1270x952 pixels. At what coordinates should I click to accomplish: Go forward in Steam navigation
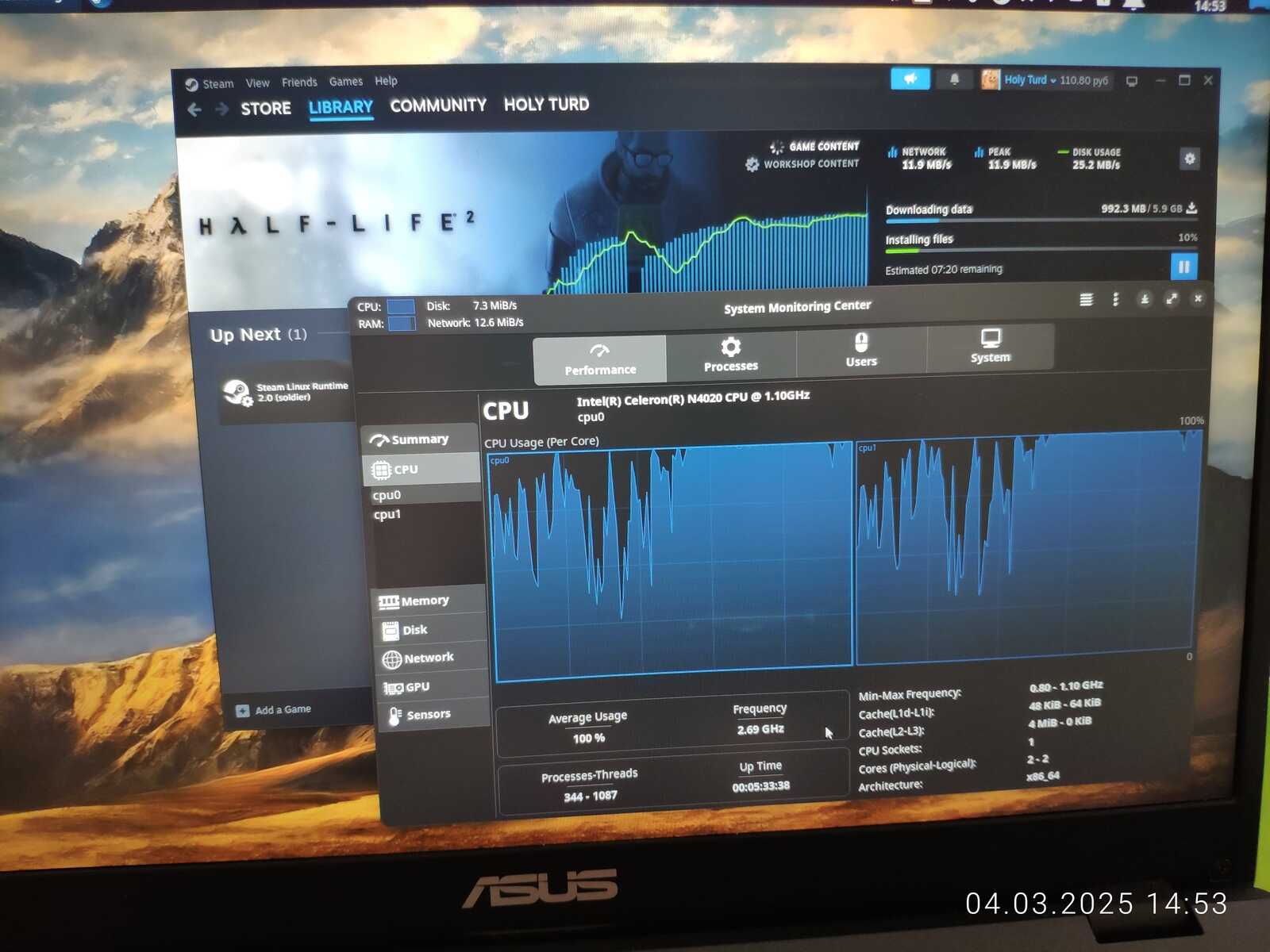[222, 109]
